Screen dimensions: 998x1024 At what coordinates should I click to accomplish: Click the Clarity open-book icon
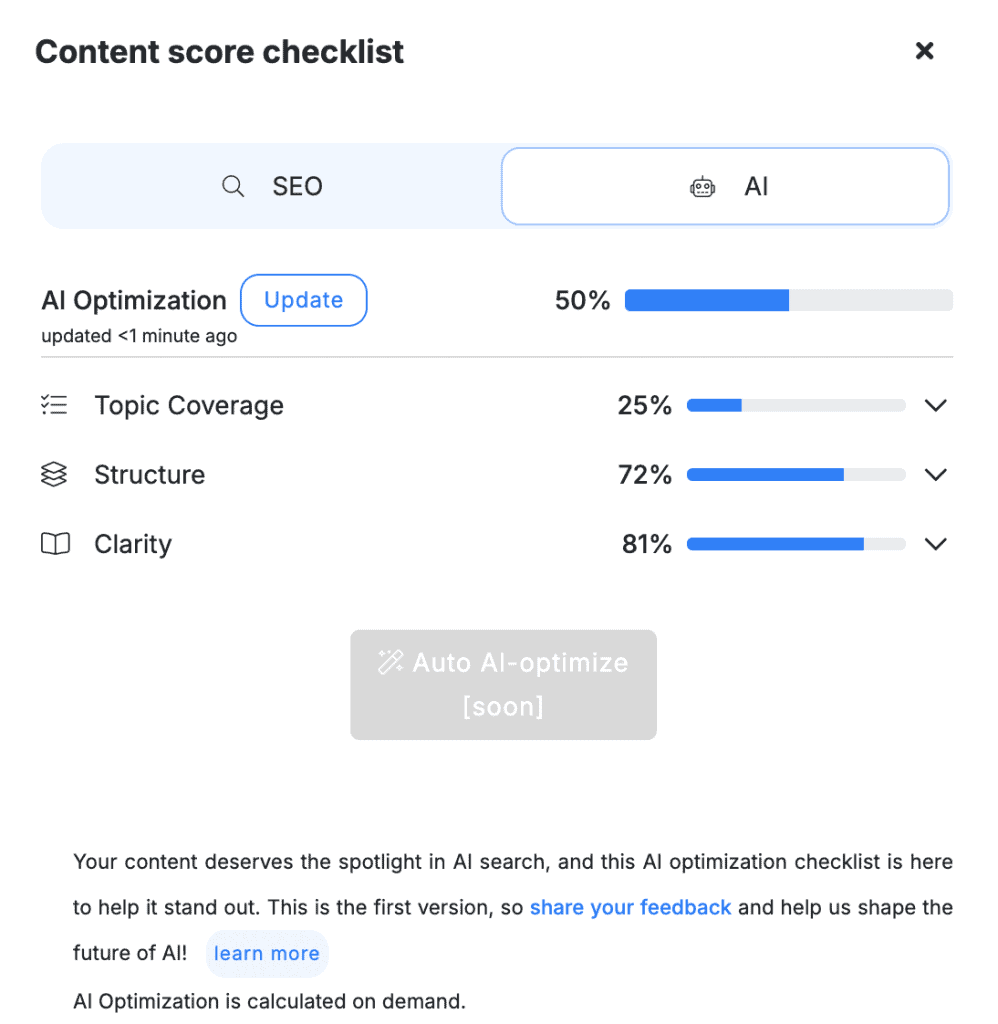click(55, 544)
